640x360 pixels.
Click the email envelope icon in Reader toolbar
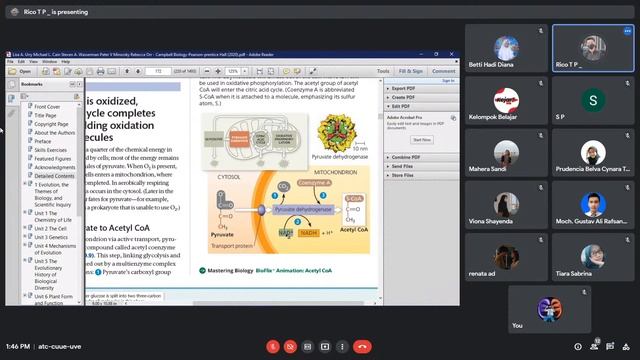pos(111,71)
